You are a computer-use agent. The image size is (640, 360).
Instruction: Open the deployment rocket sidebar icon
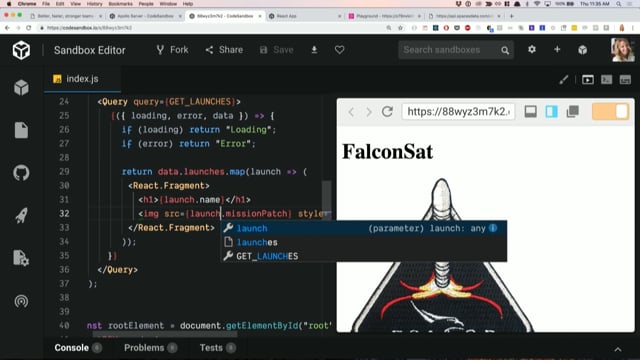click(x=21, y=215)
